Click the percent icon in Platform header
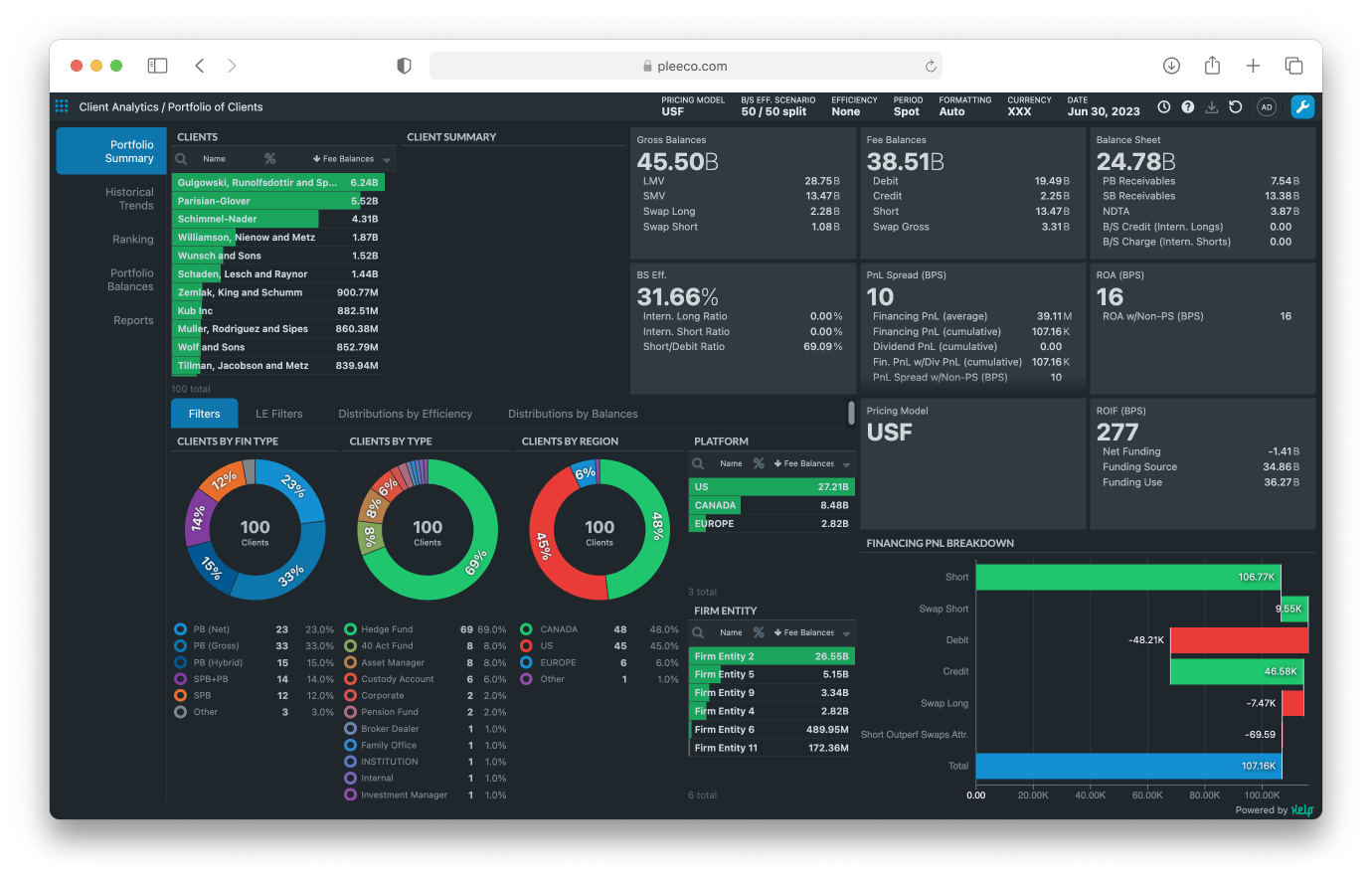Viewport: 1372px width, 879px height. pyautogui.click(x=759, y=463)
